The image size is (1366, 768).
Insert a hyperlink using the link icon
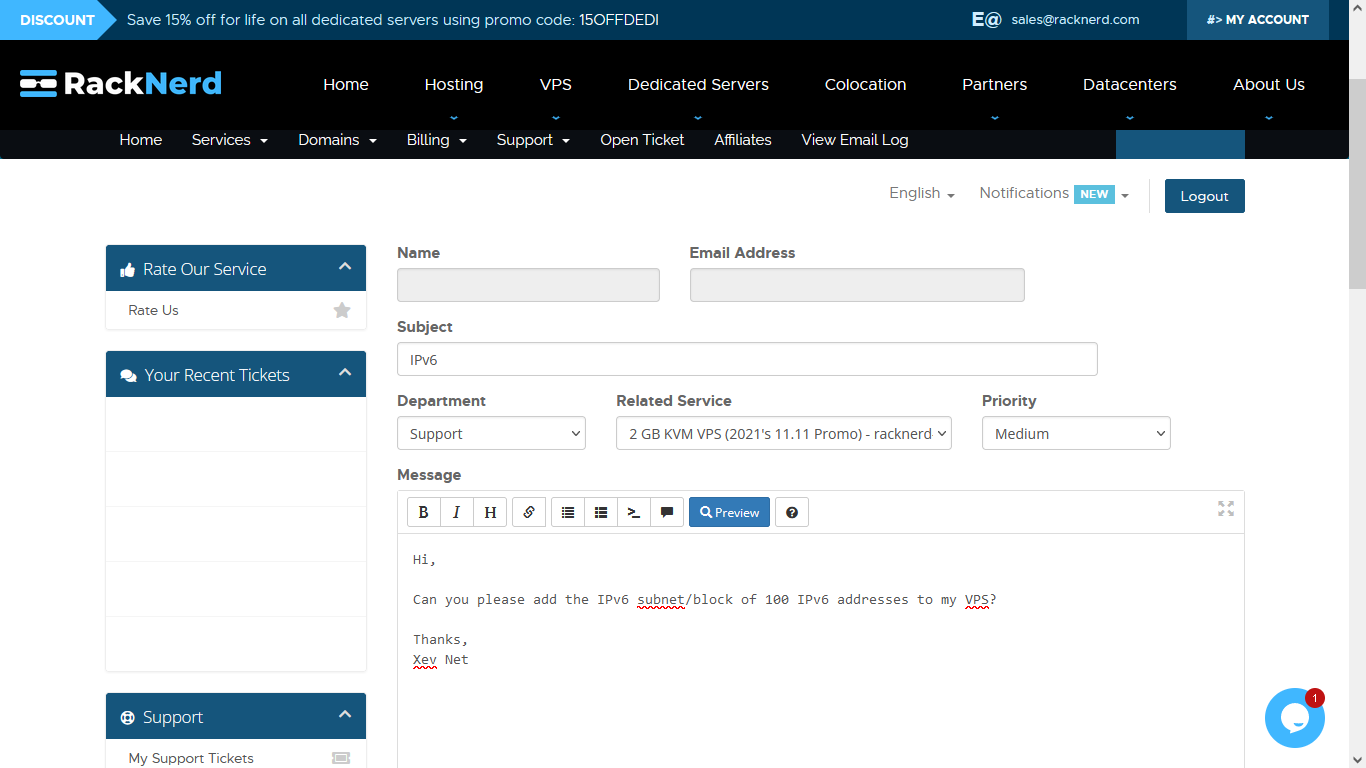pos(529,512)
